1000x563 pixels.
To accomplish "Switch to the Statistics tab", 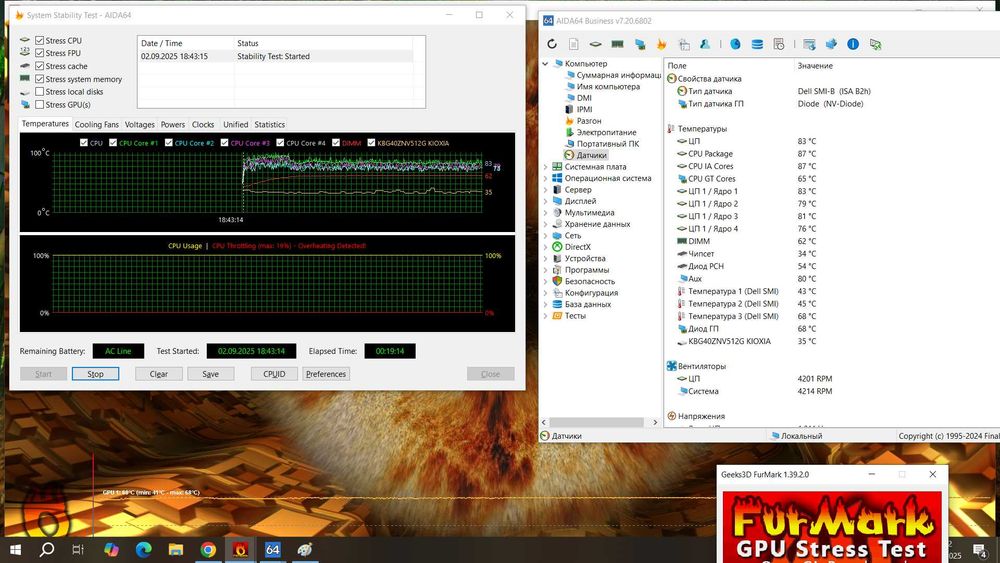I will tap(270, 124).
